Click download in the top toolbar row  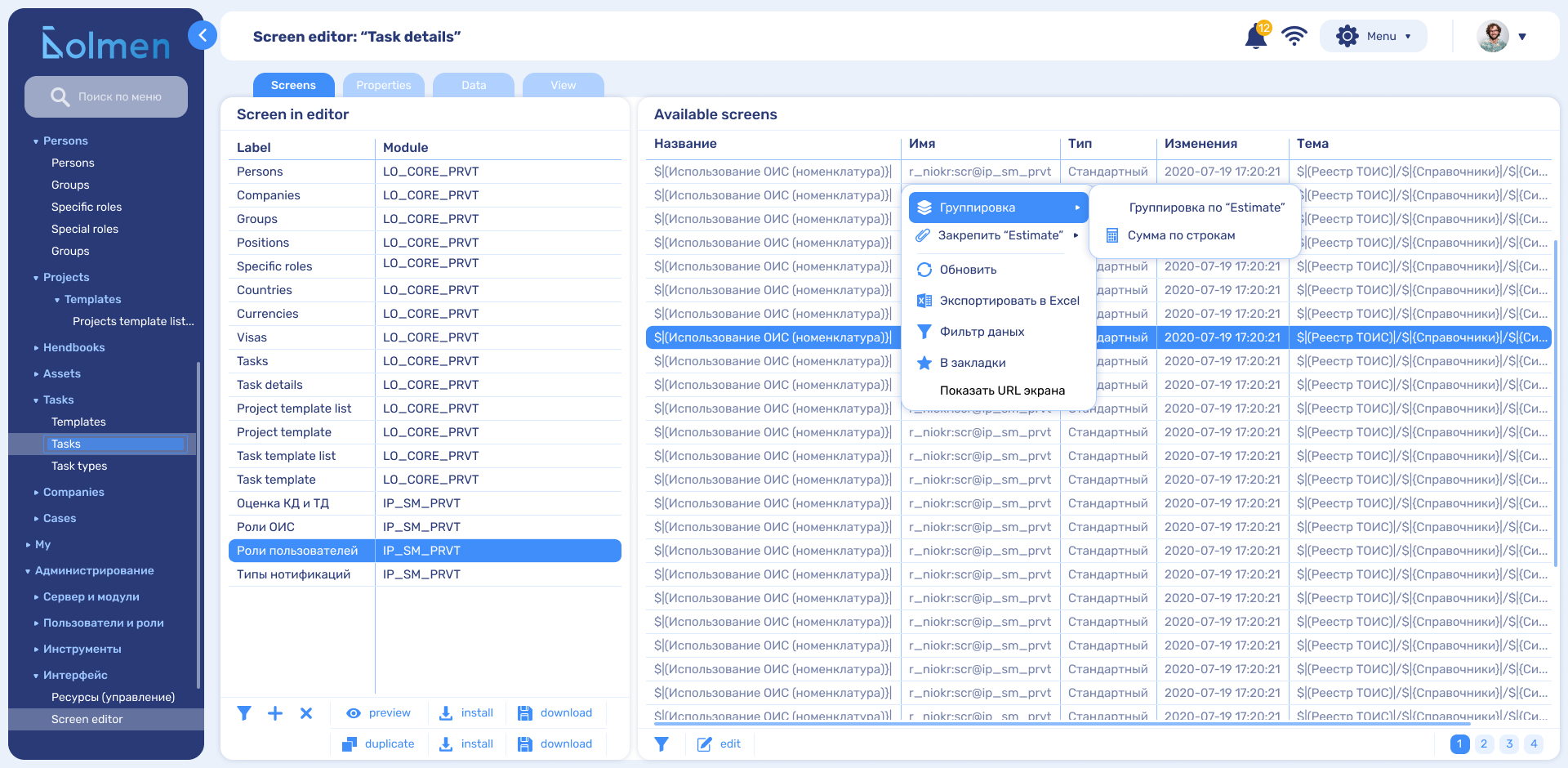pos(555,713)
